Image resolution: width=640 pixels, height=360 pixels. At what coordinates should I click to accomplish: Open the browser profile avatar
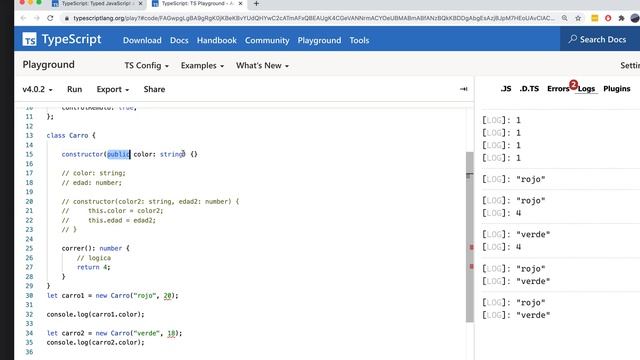tap(635, 18)
